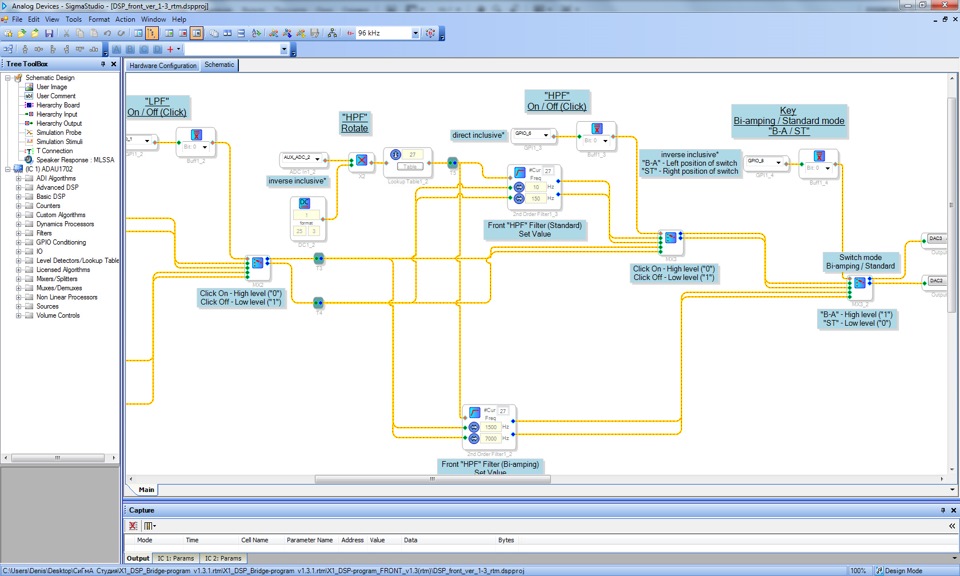This screenshot has width=960, height=576.
Task: Click the red-circled icon right of sample rate
Action: click(x=430, y=33)
